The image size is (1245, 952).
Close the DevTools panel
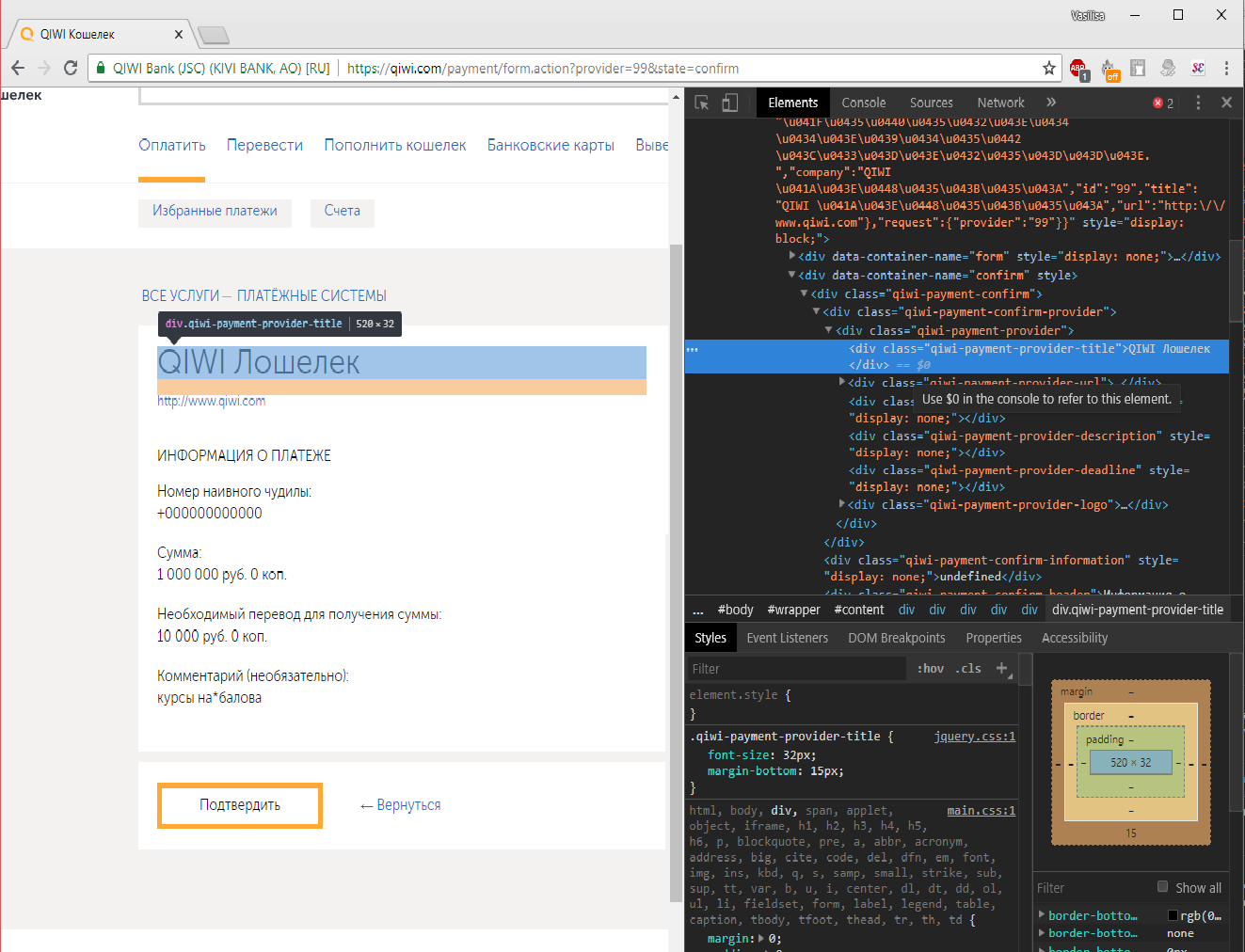point(1226,103)
